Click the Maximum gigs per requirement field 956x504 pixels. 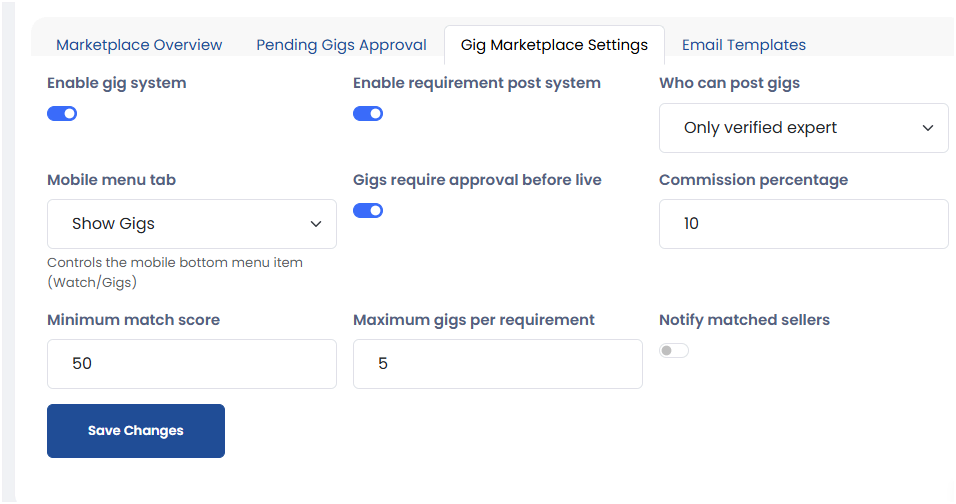click(497, 364)
